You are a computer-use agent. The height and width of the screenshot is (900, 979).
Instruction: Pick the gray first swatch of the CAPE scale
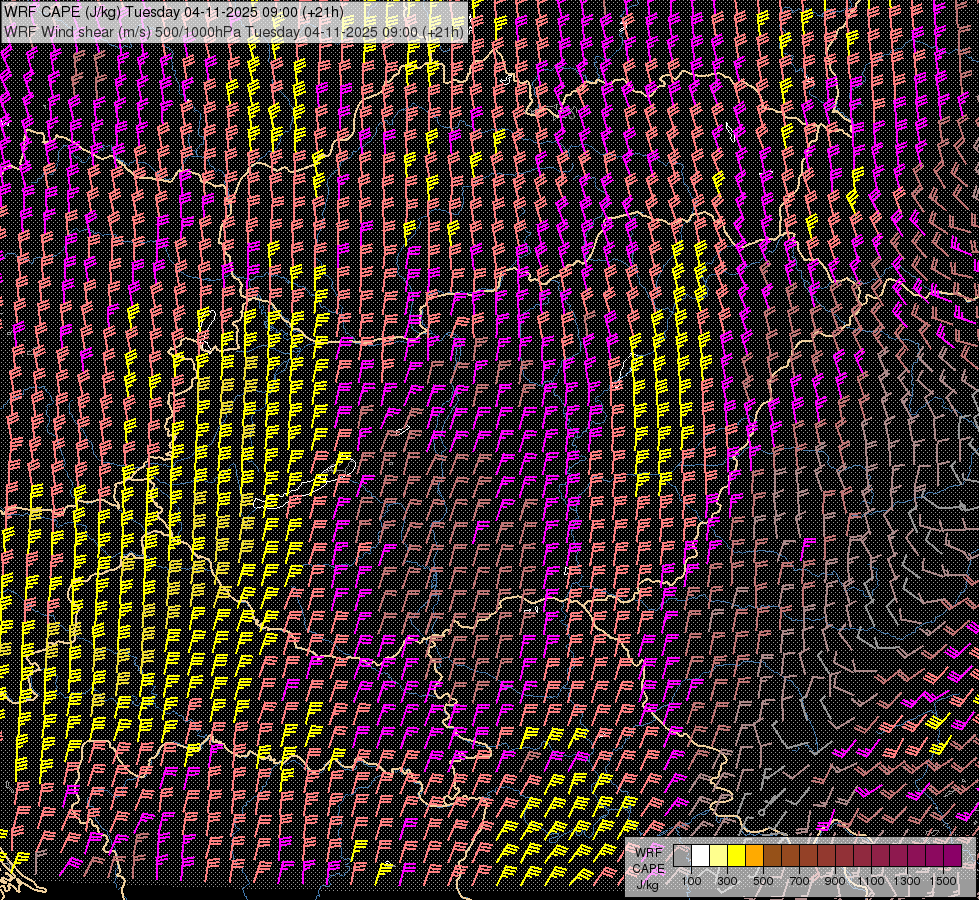pyautogui.click(x=682, y=855)
